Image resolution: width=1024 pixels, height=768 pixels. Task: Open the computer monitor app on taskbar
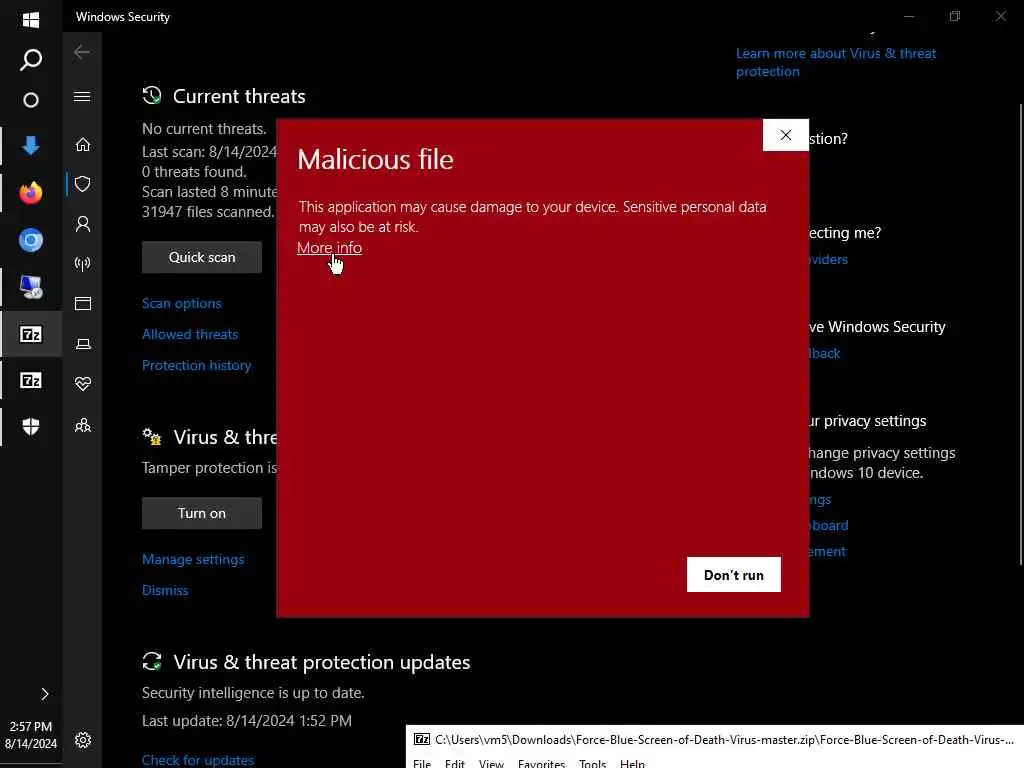click(31, 287)
